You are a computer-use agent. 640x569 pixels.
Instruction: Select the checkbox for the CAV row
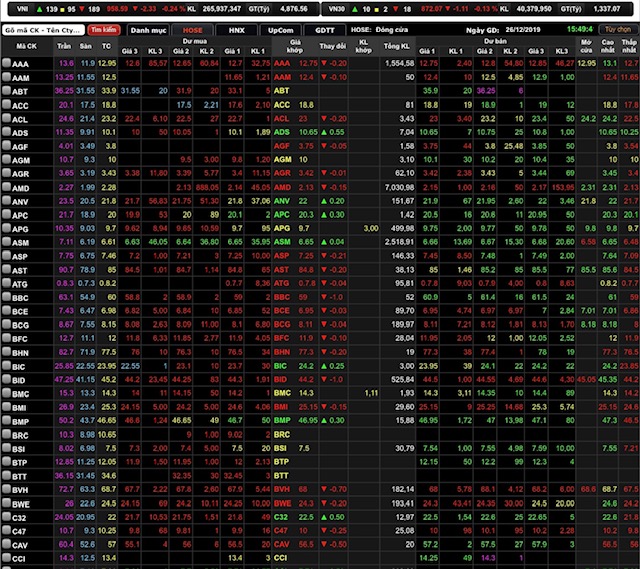pos(6,545)
